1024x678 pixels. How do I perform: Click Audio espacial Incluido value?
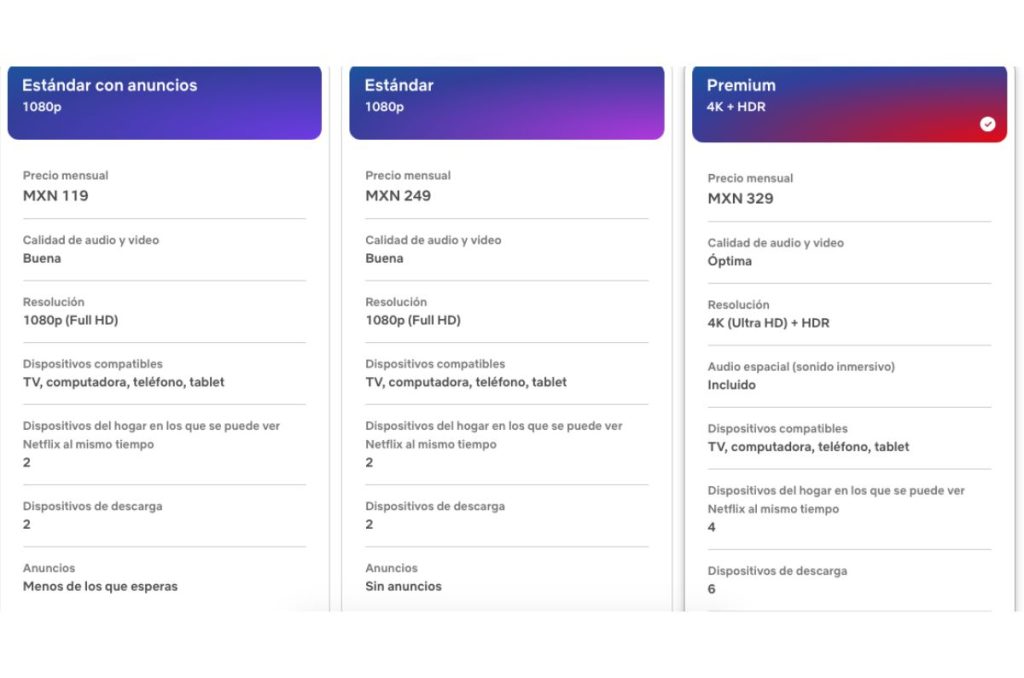point(732,385)
